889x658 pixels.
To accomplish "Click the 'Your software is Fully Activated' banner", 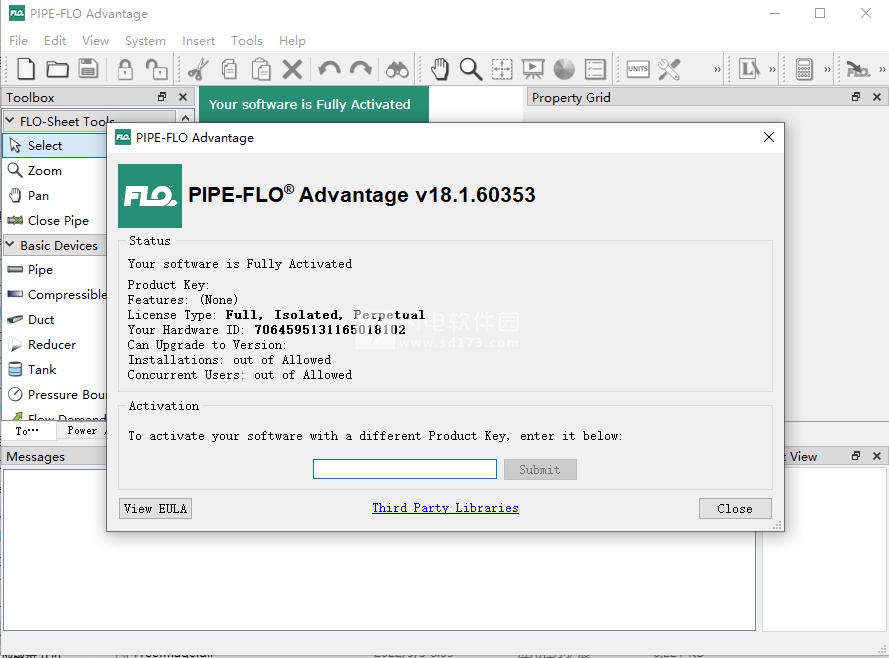I will pos(314,104).
